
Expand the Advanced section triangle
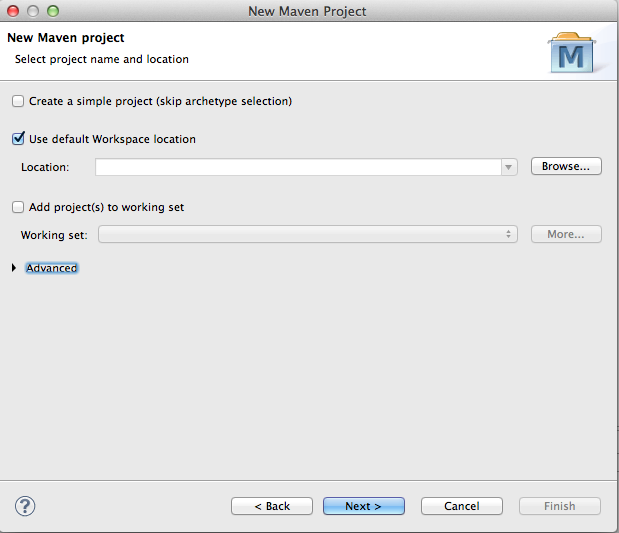point(14,268)
